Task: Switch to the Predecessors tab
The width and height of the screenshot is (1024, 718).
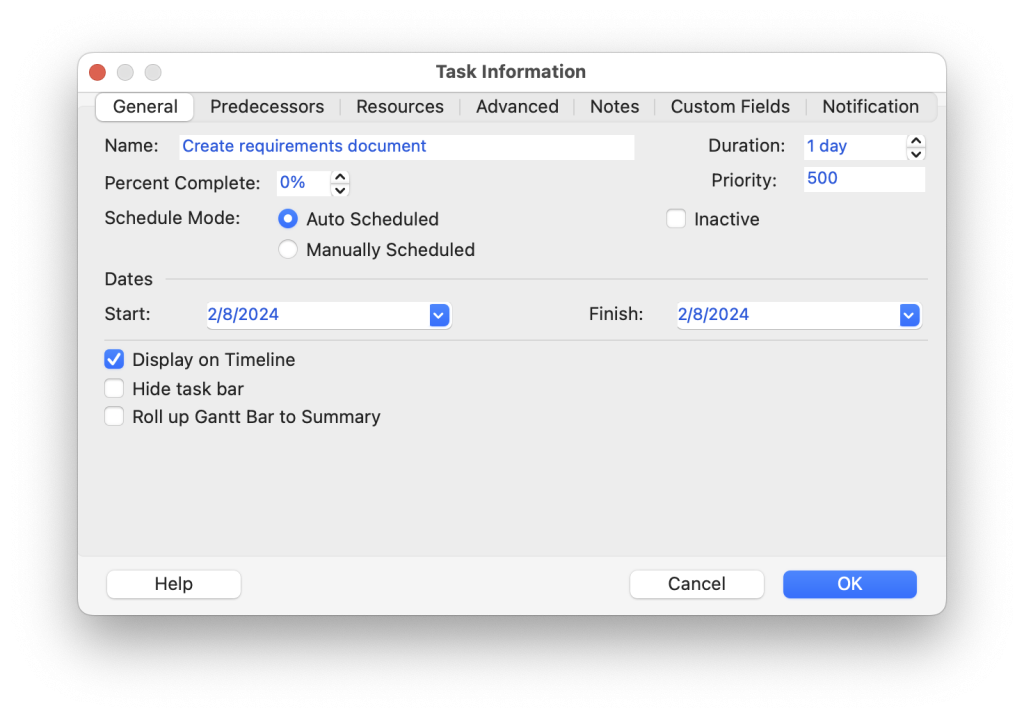Action: [267, 106]
